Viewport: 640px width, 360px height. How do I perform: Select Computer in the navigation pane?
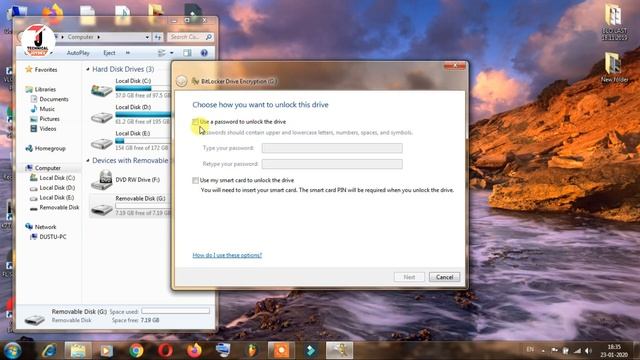tap(47, 168)
